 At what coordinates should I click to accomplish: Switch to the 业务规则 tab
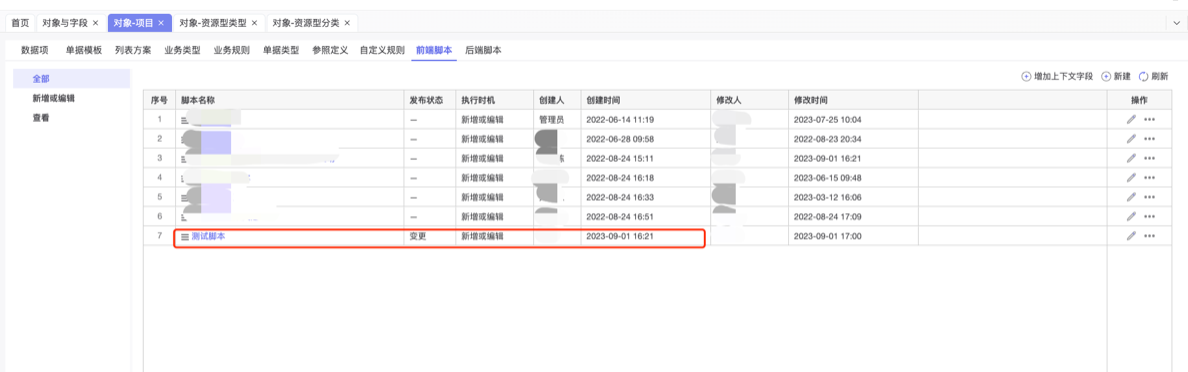231,50
